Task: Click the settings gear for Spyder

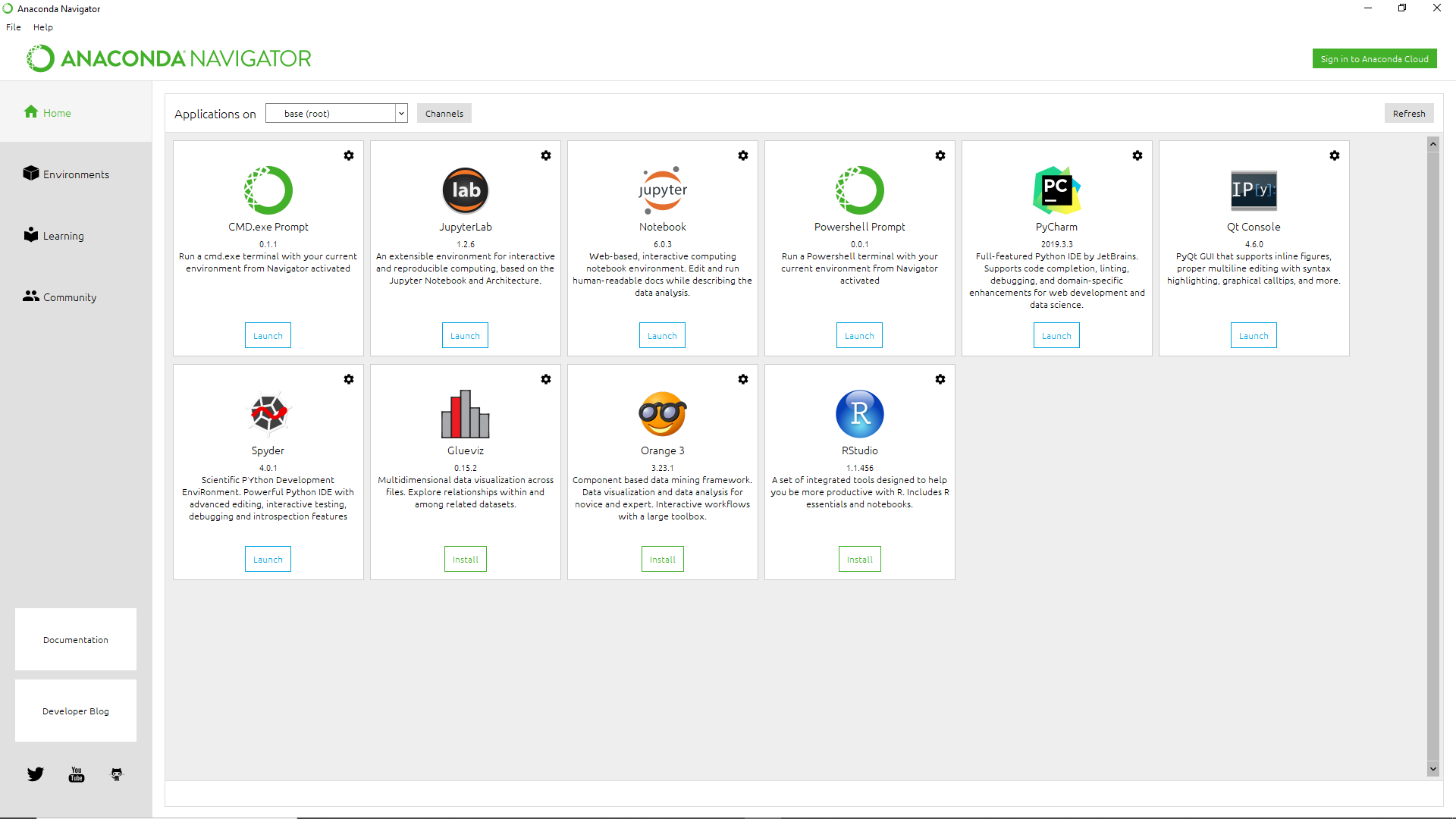Action: (349, 379)
